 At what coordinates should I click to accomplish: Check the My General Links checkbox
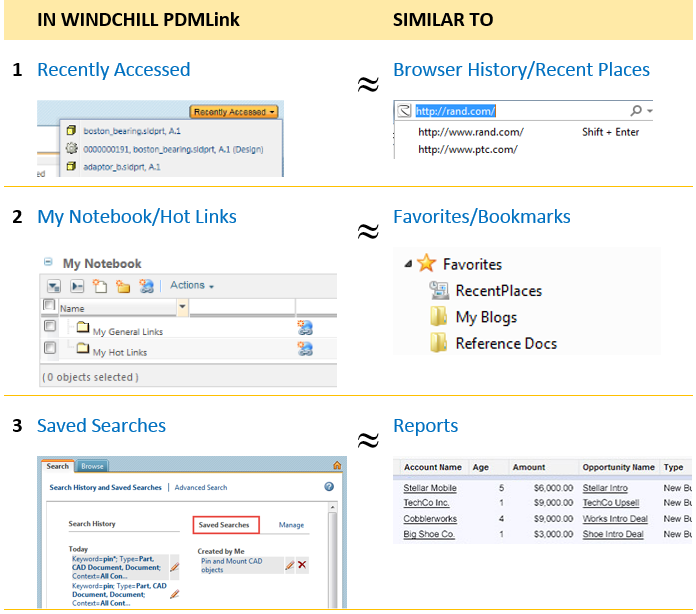point(49,327)
